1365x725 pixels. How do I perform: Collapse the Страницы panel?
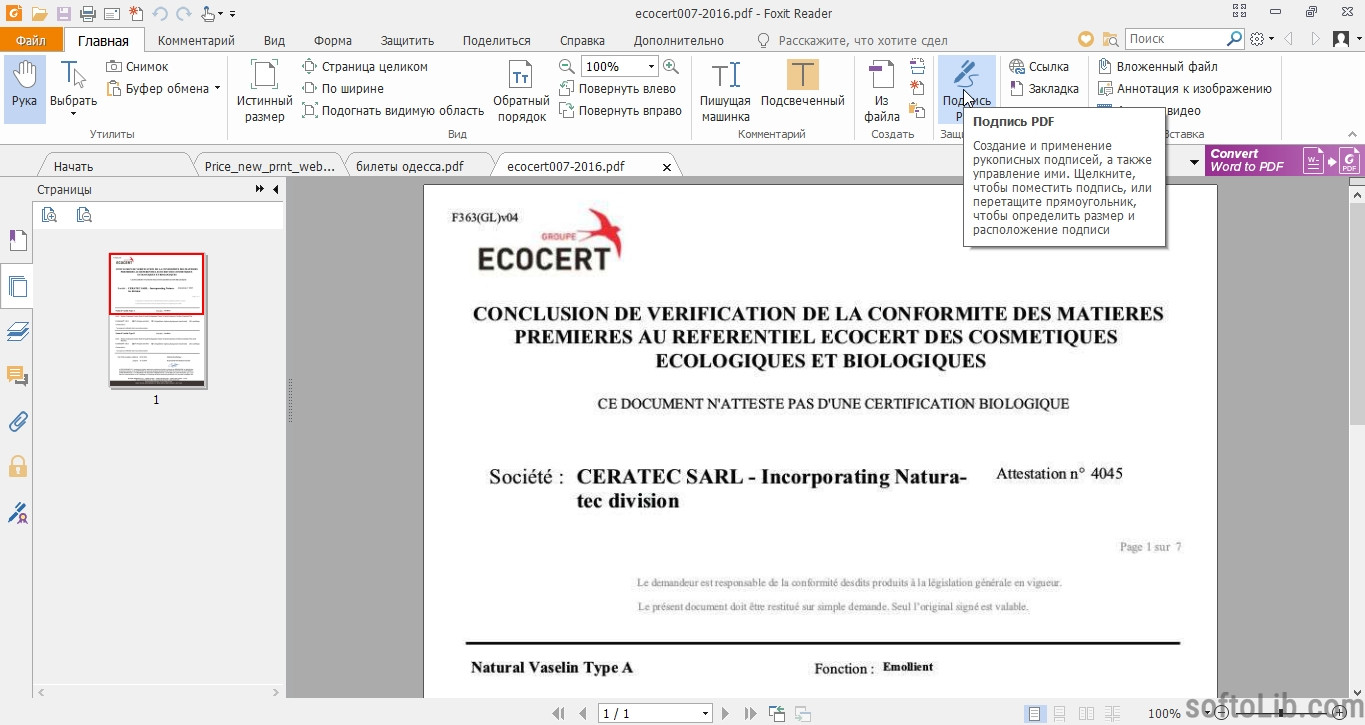(x=275, y=189)
